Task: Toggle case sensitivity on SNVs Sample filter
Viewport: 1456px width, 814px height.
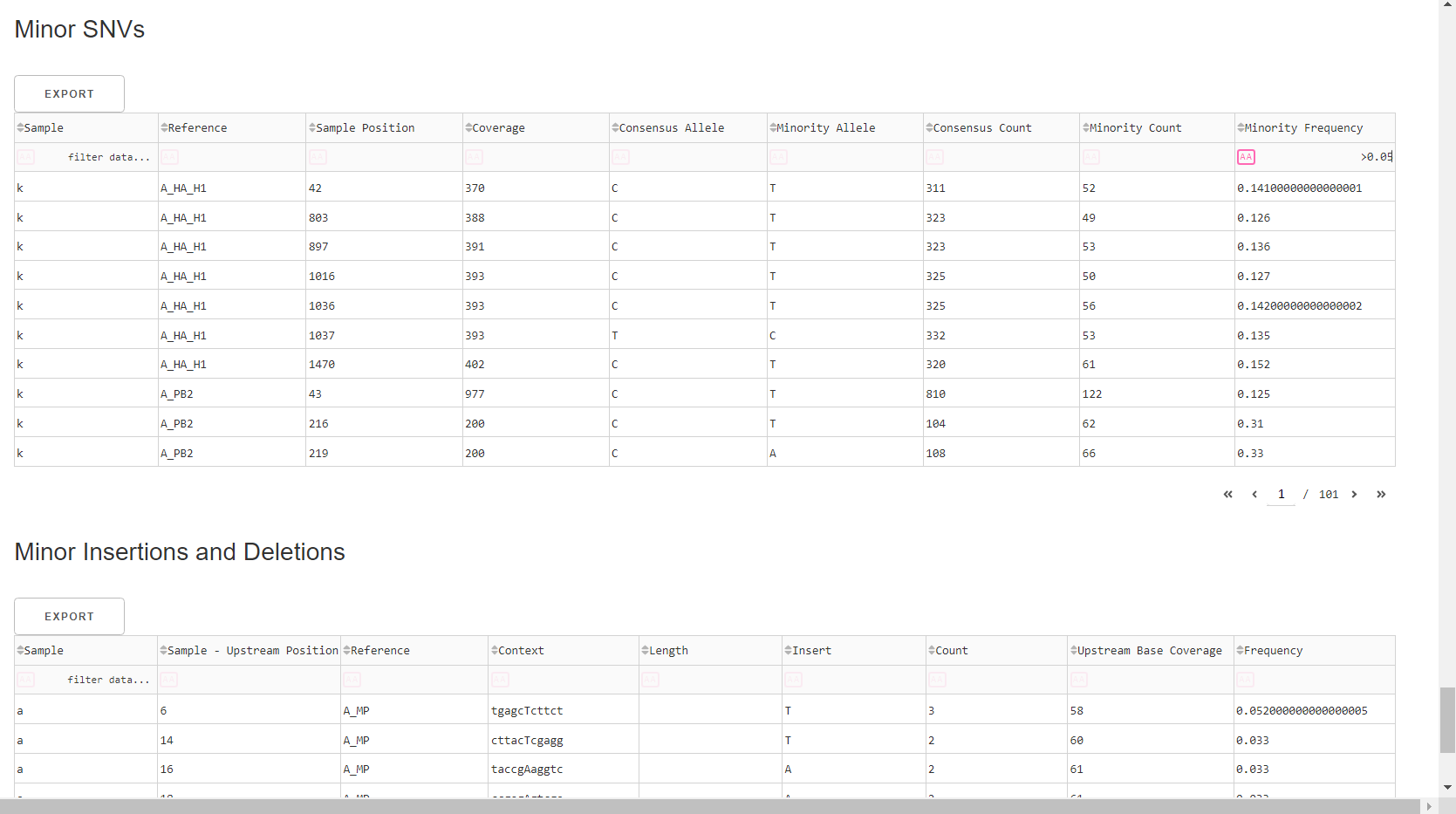Action: tap(26, 157)
